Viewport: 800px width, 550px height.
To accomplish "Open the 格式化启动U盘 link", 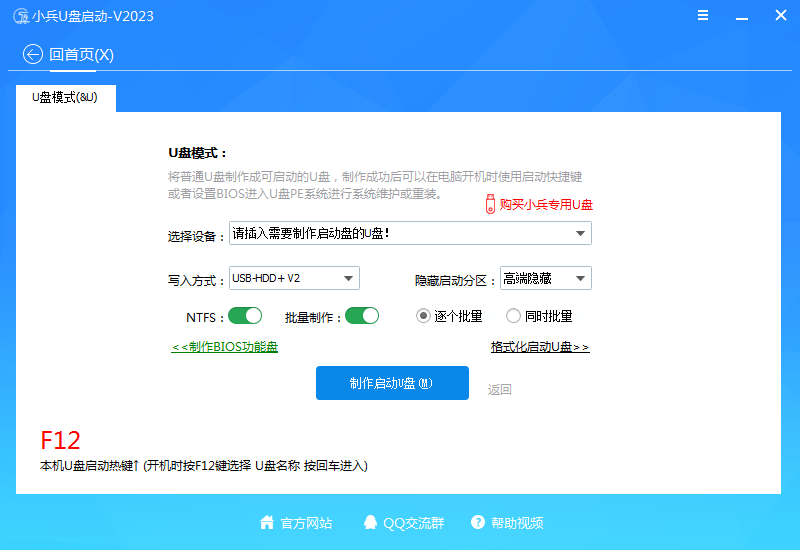I will (540, 347).
